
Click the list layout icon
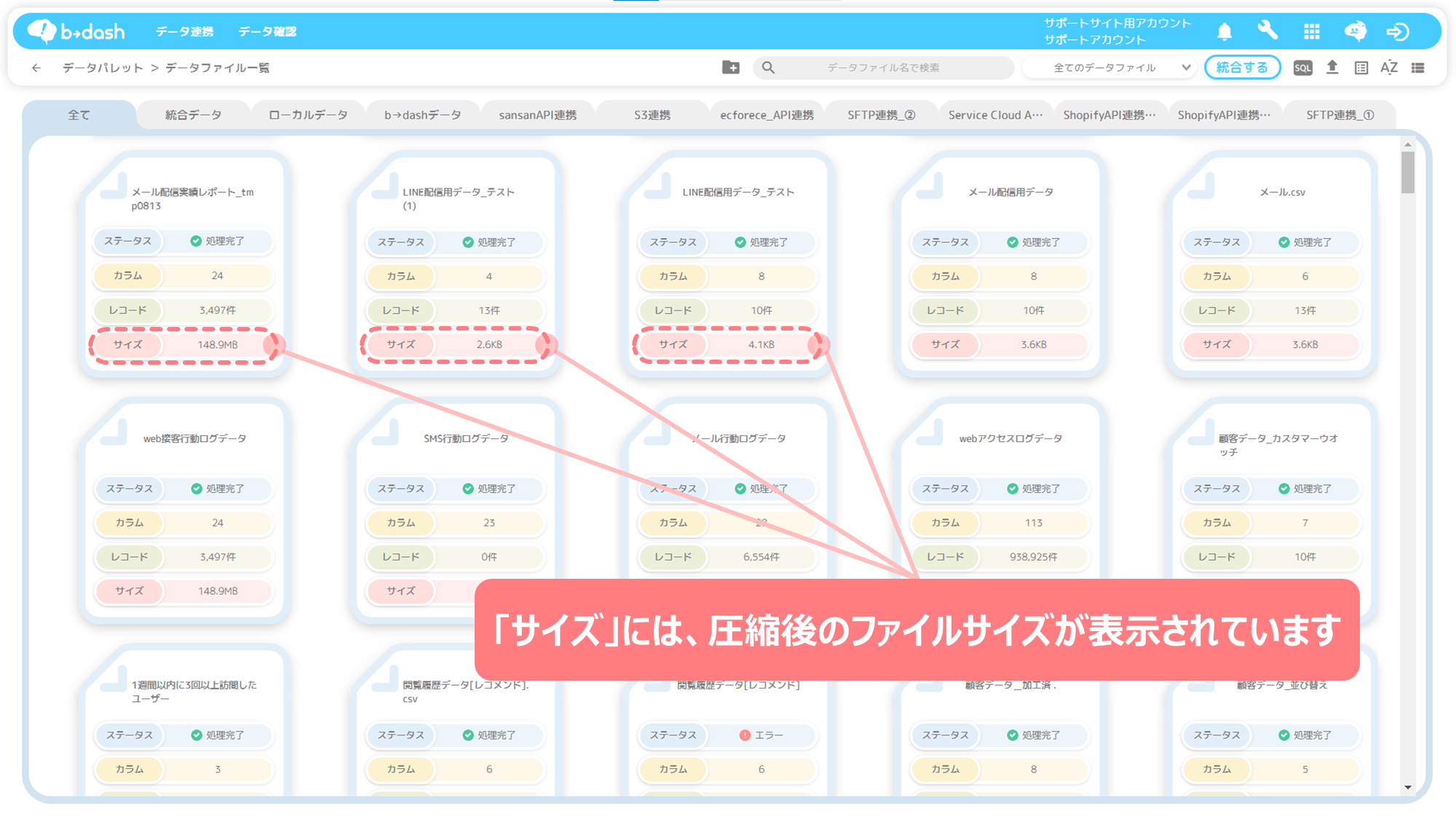pos(1418,68)
